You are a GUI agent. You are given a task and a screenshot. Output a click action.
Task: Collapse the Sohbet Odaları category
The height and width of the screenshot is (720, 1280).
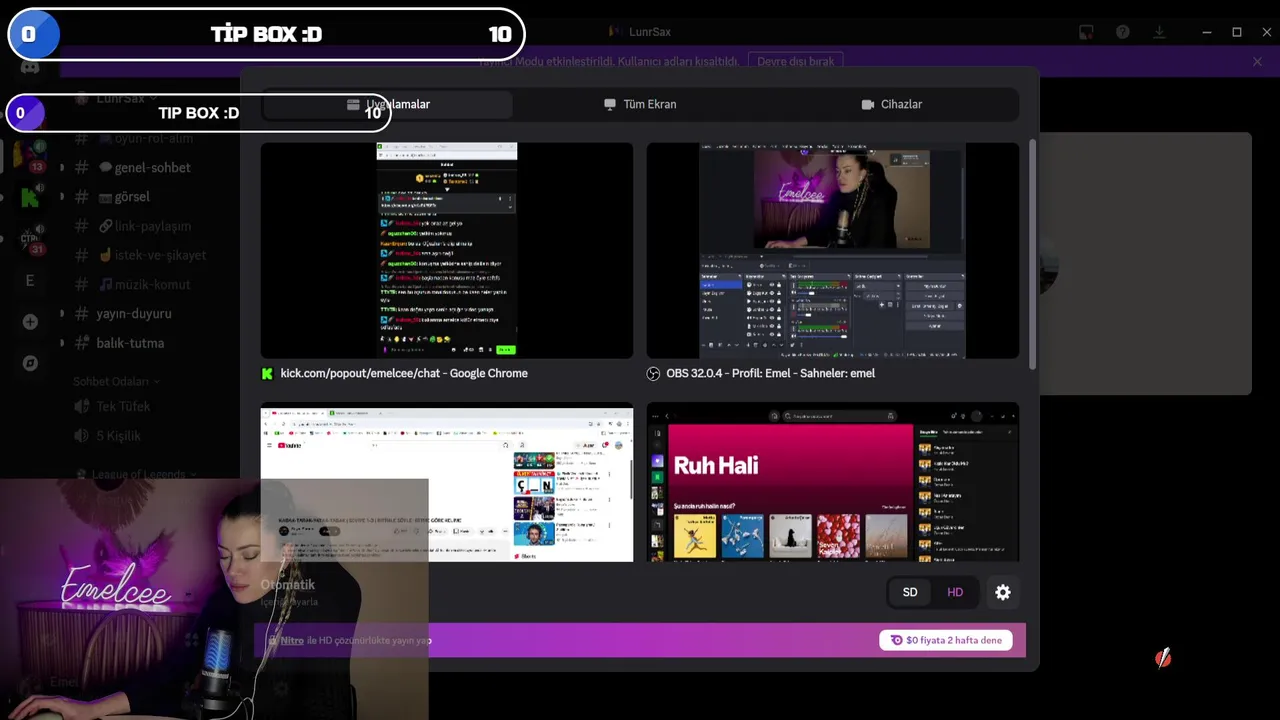tap(115, 381)
